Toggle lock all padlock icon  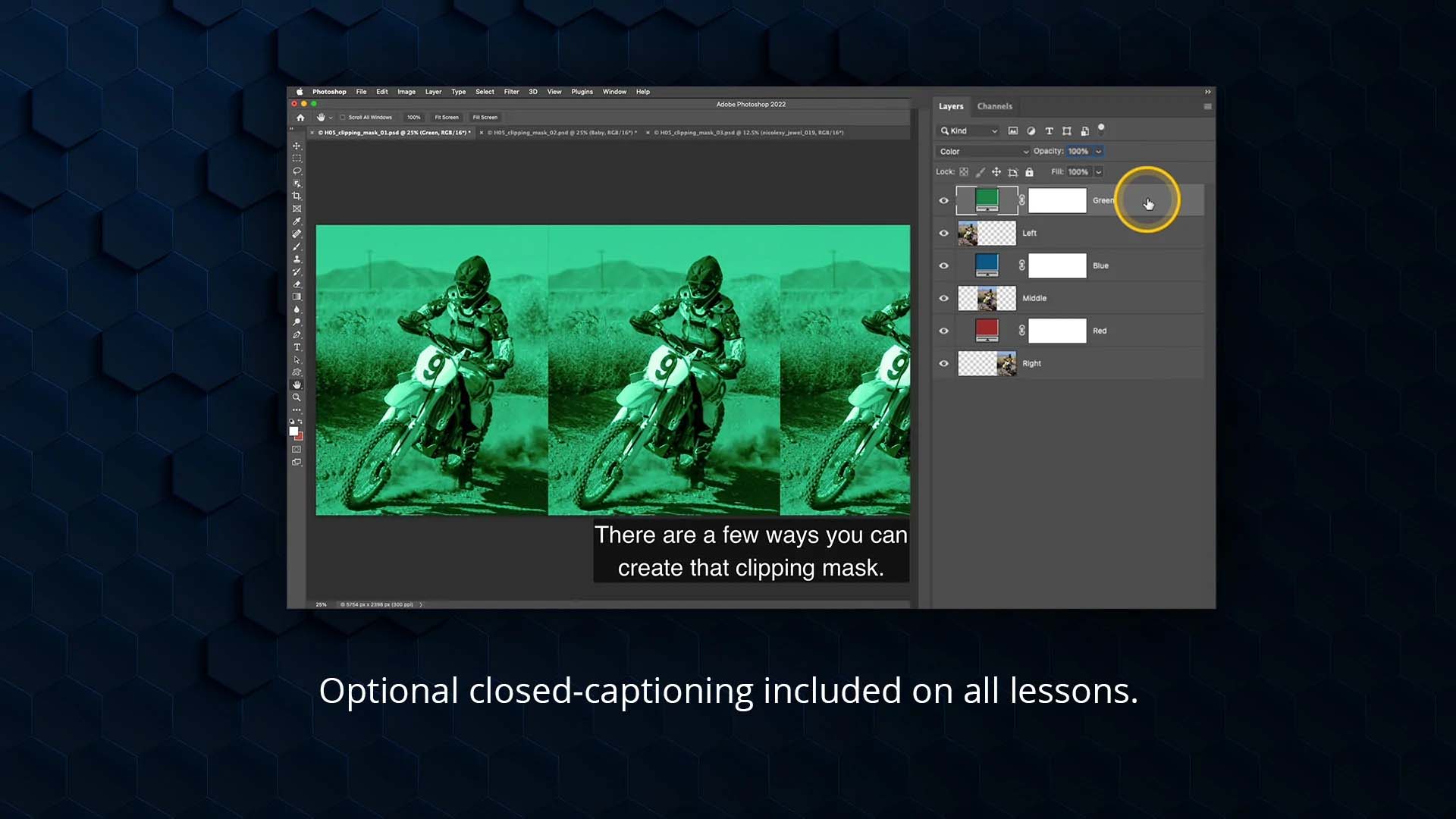pyautogui.click(x=1029, y=172)
